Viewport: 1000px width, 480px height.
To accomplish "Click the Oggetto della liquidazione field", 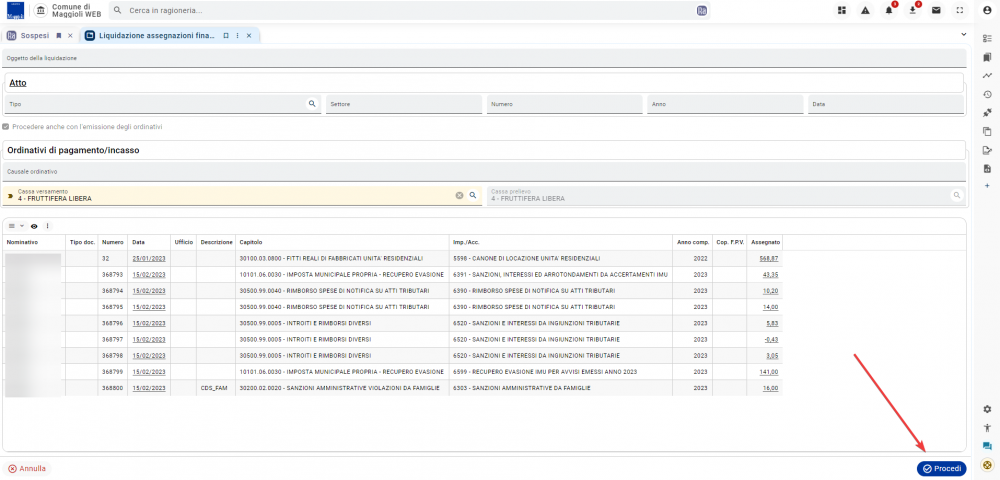I will tap(484, 58).
